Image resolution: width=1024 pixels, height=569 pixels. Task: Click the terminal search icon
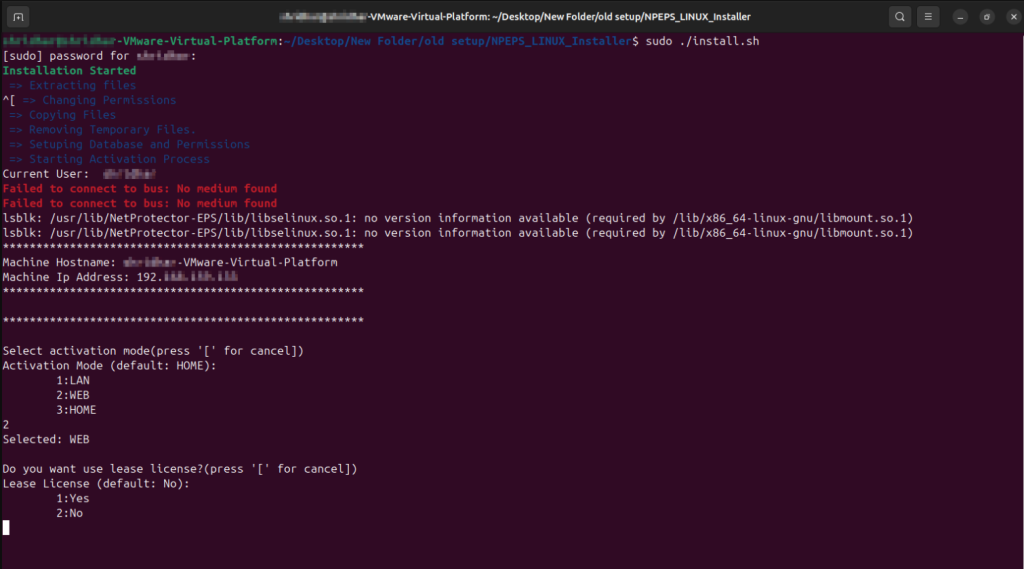[x=901, y=17]
